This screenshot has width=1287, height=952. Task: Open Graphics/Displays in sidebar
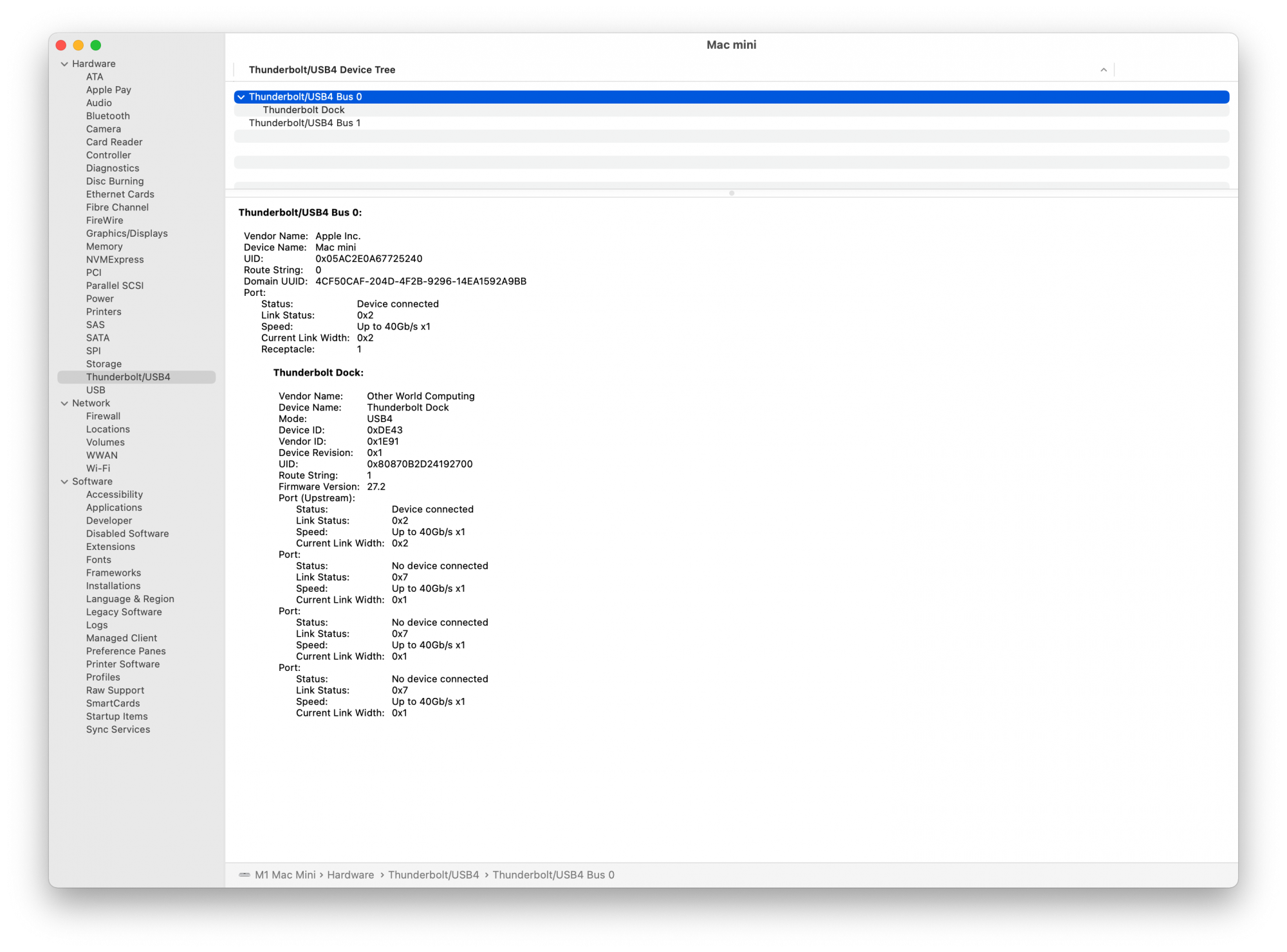coord(127,233)
